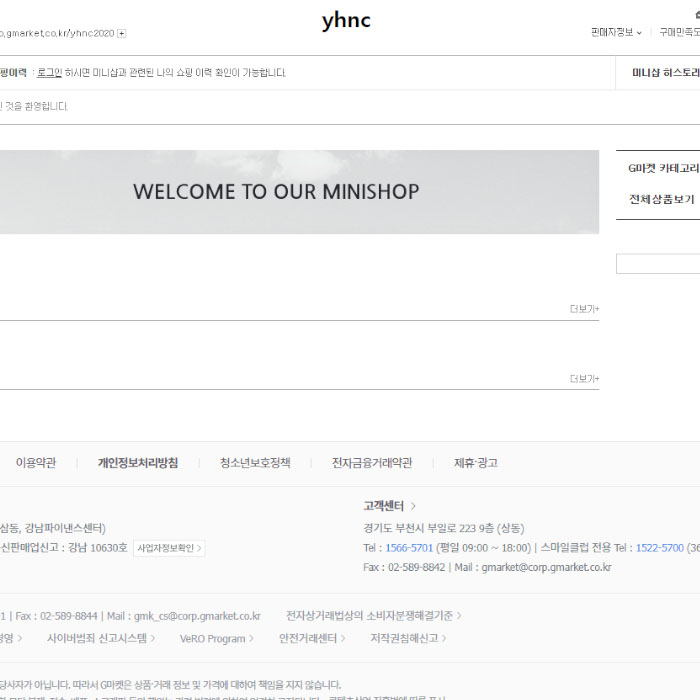Select G마켓 카테고리 menu item
This screenshot has height=700, width=700.
[x=663, y=168]
